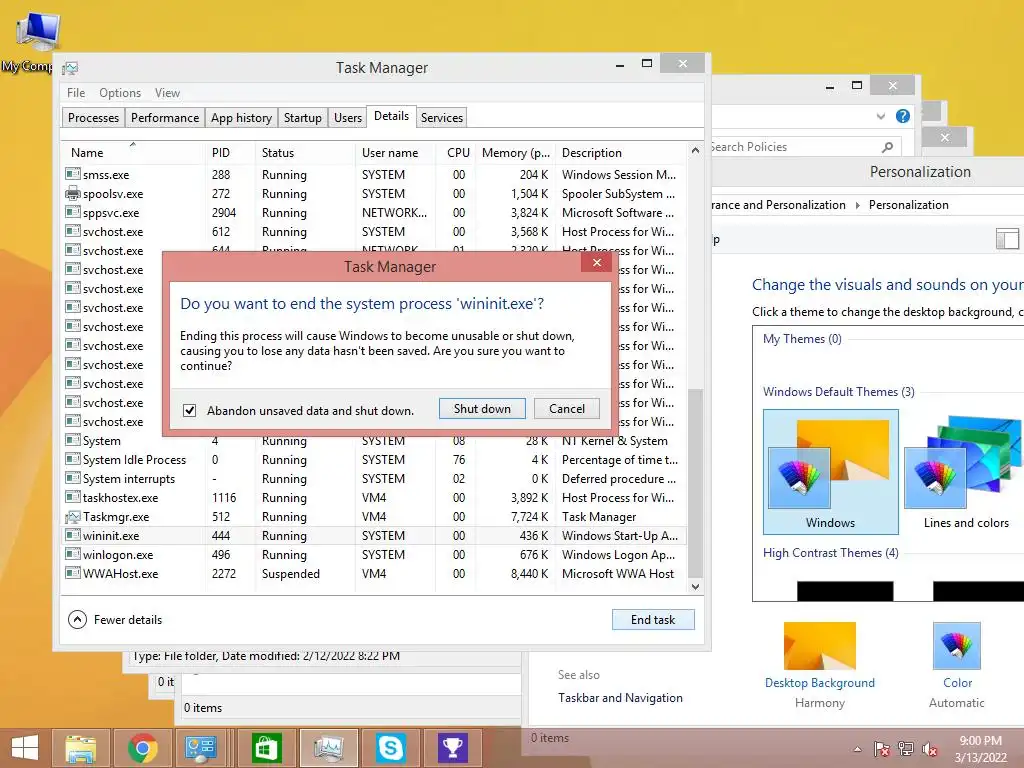
Task: Switch to the App history tab
Action: [x=241, y=118]
